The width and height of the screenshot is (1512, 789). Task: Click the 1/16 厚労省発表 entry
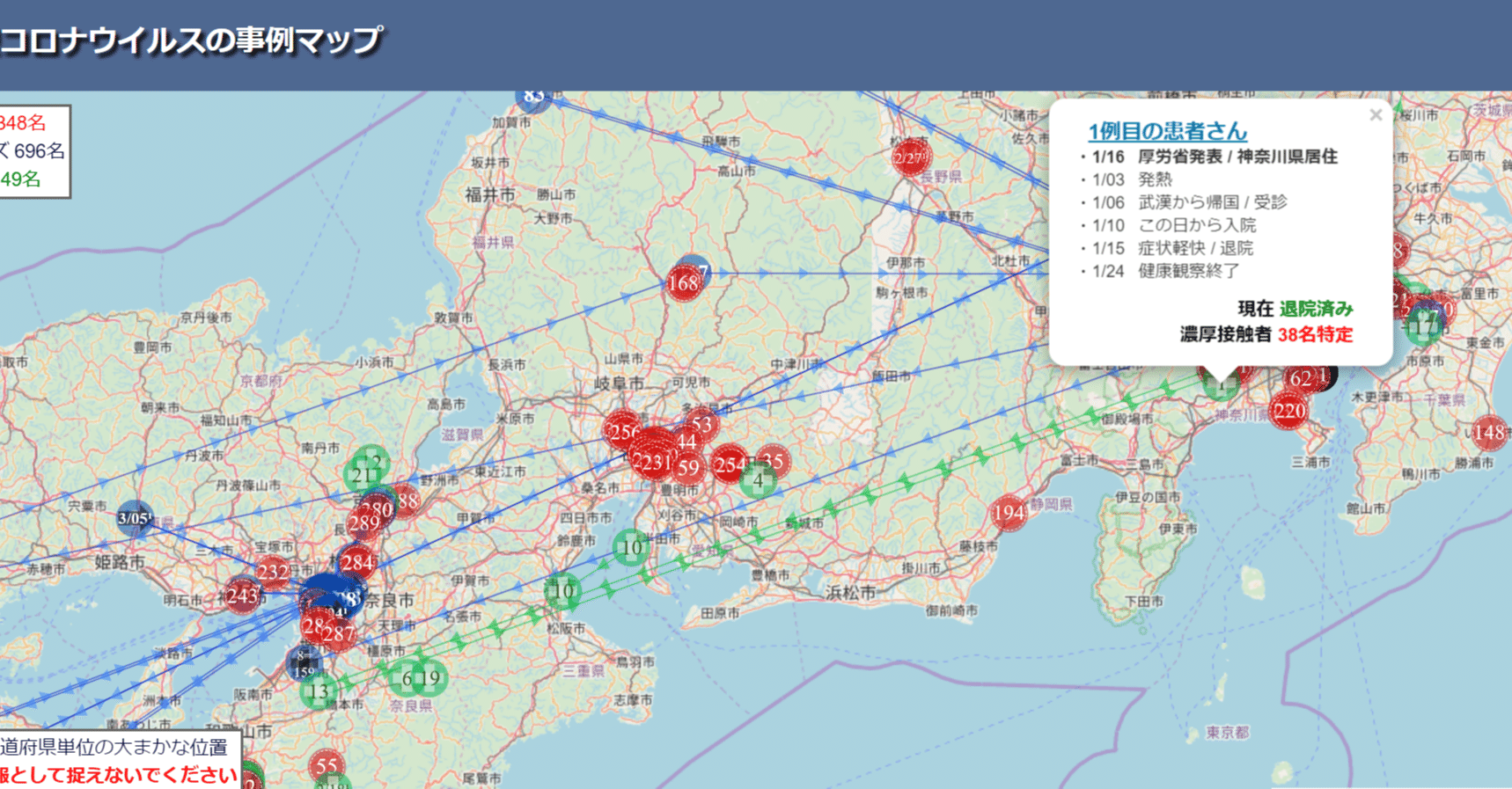(1215, 157)
